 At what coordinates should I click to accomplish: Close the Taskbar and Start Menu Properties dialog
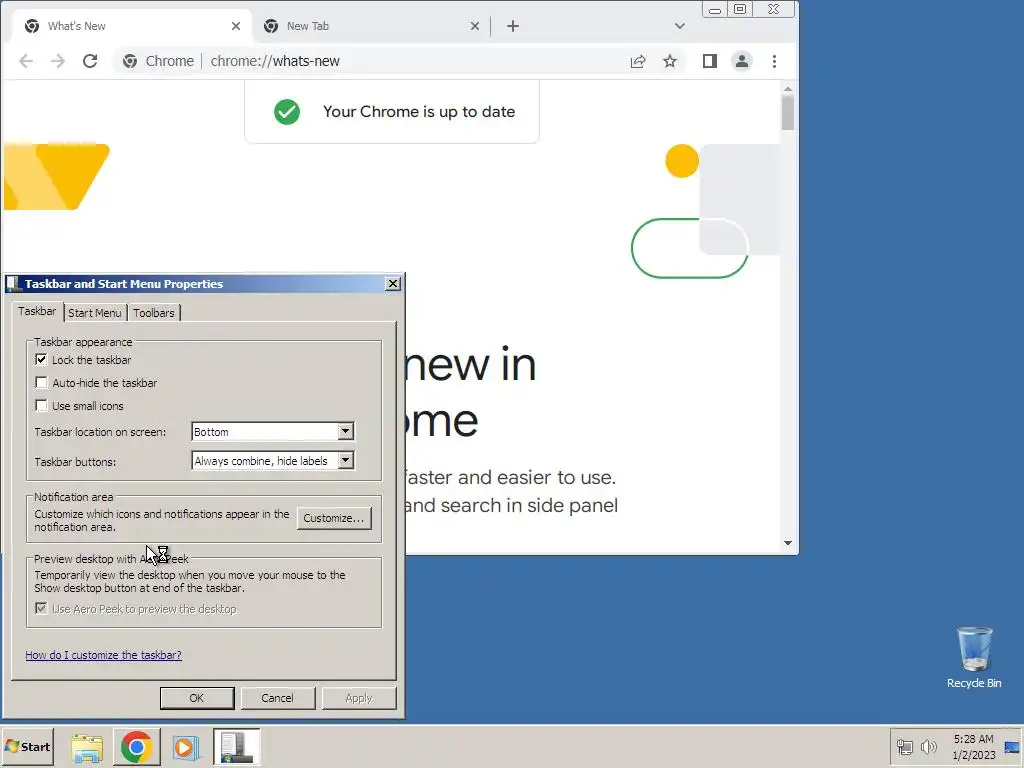(392, 283)
